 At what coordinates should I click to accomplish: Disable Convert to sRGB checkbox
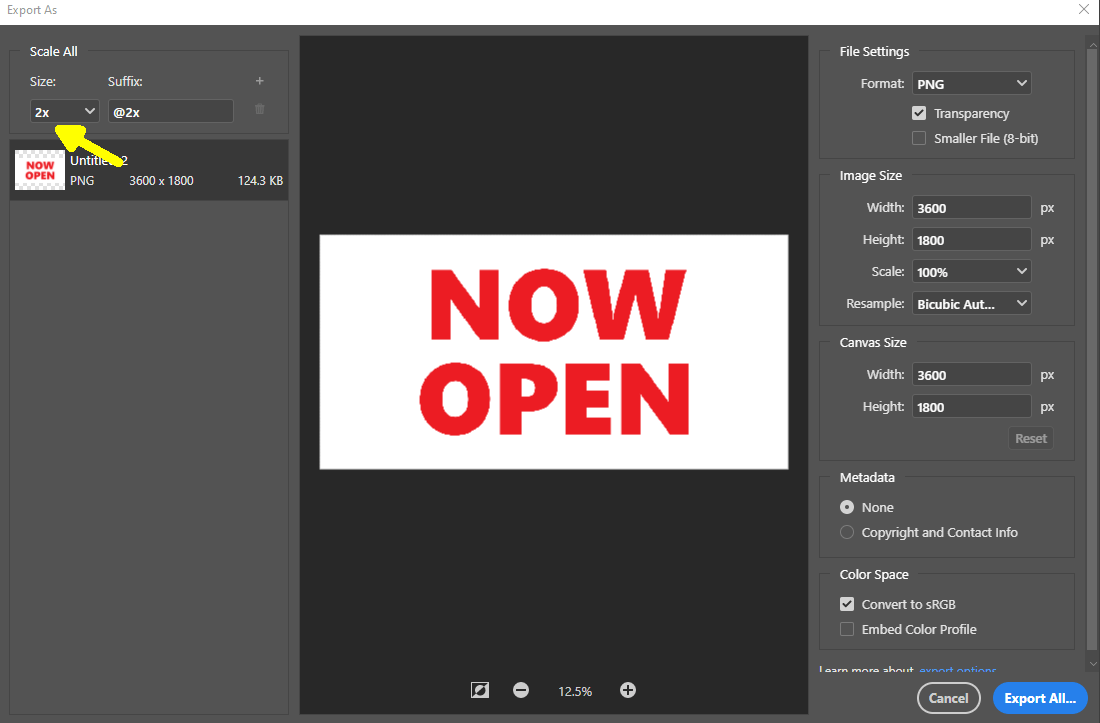tap(847, 604)
